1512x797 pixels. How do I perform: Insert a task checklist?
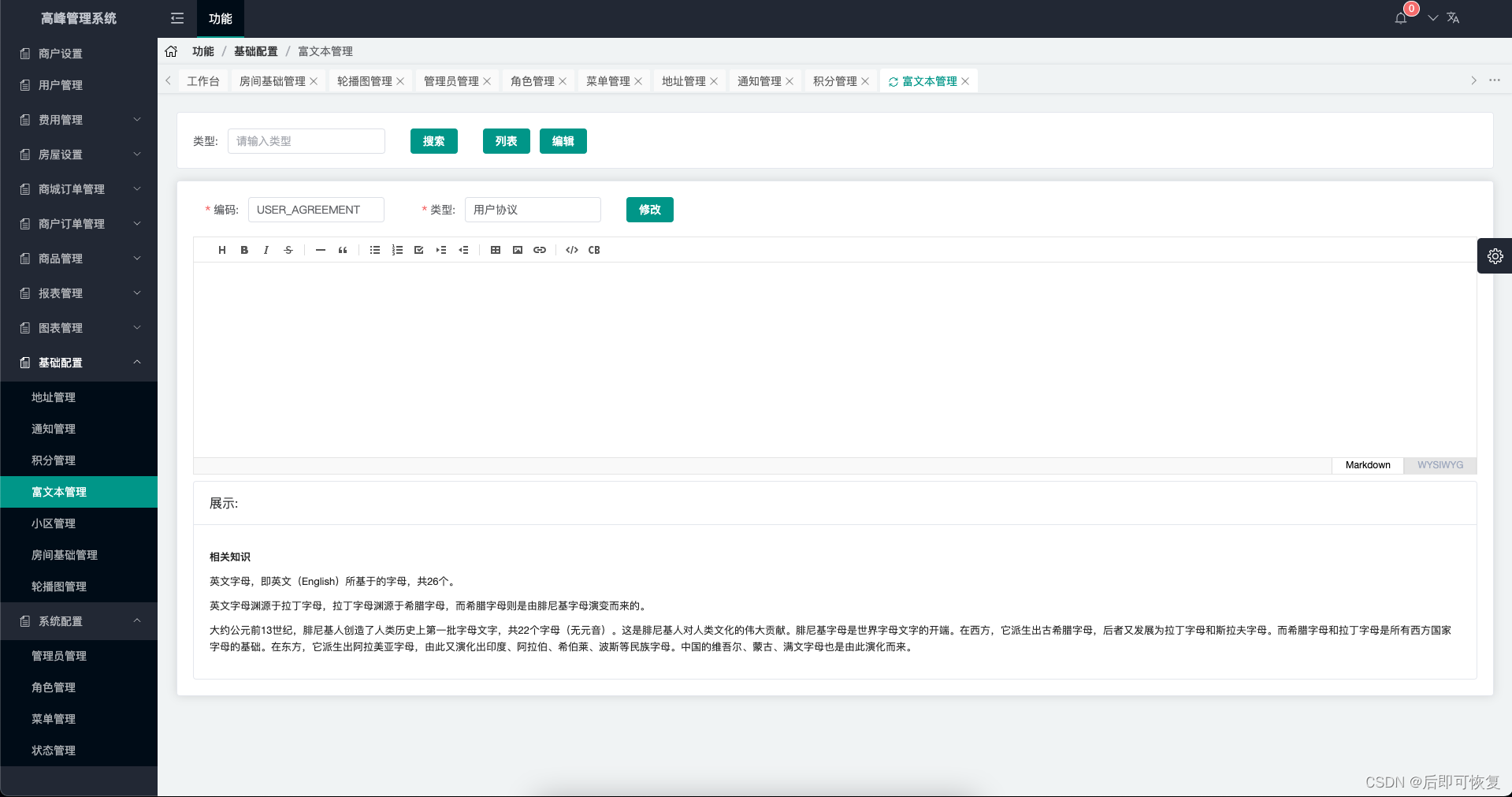click(419, 250)
